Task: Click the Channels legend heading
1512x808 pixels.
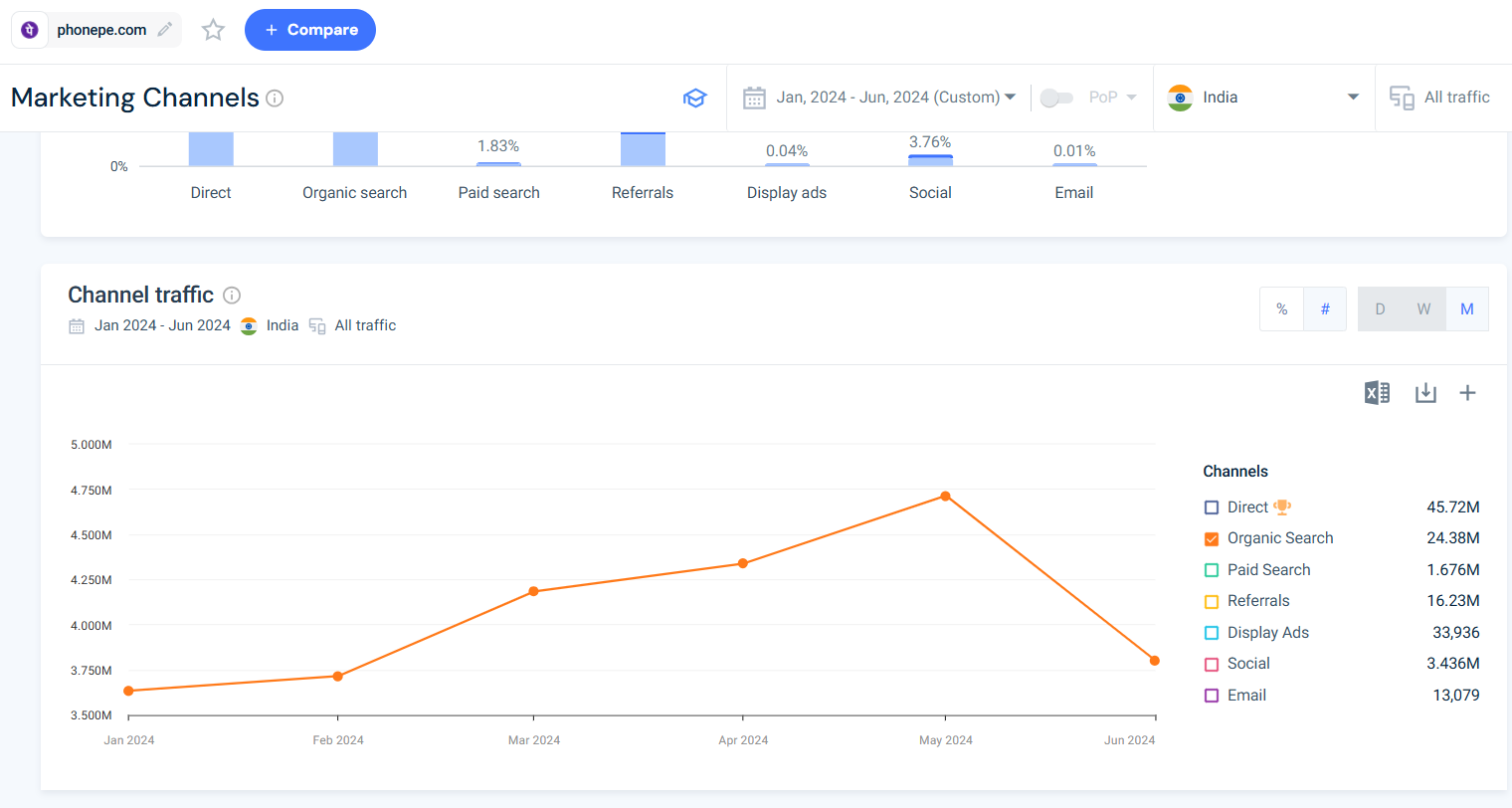Action: pos(1235,472)
